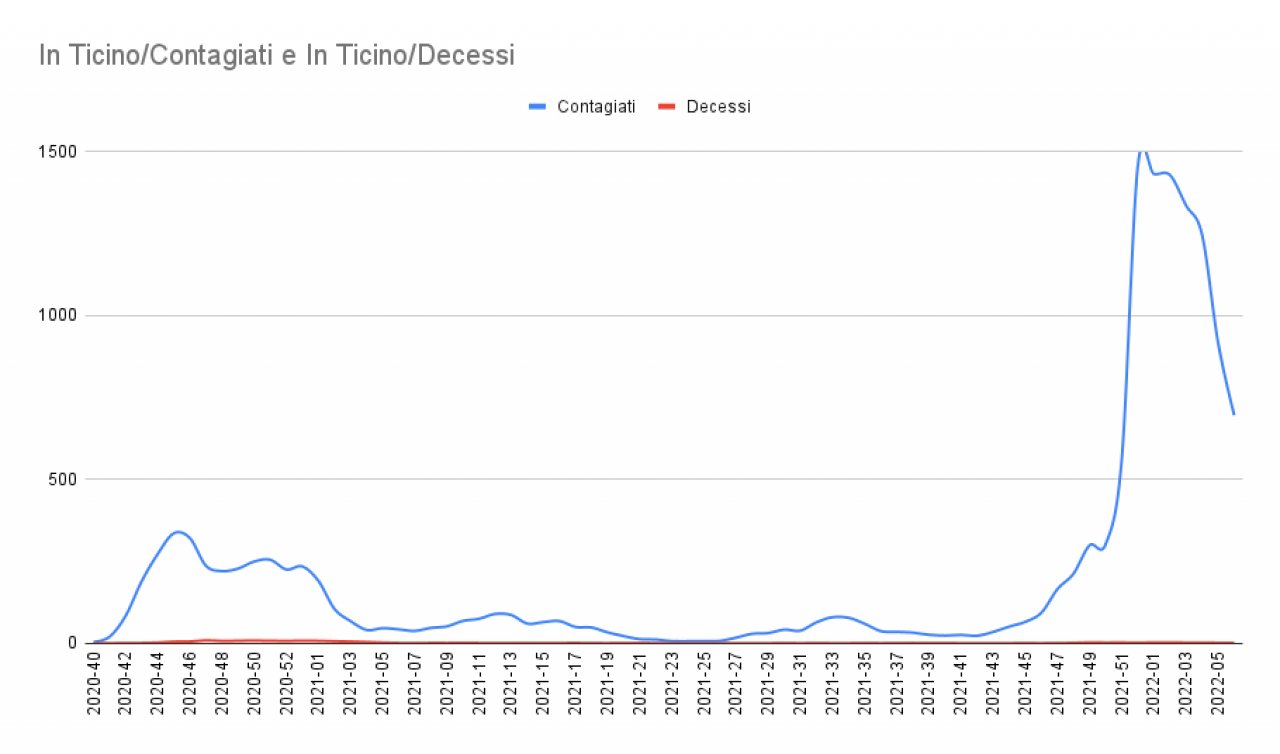Select the 2021-43 x-axis label
Image resolution: width=1280 pixels, height=754 pixels.
click(993, 684)
